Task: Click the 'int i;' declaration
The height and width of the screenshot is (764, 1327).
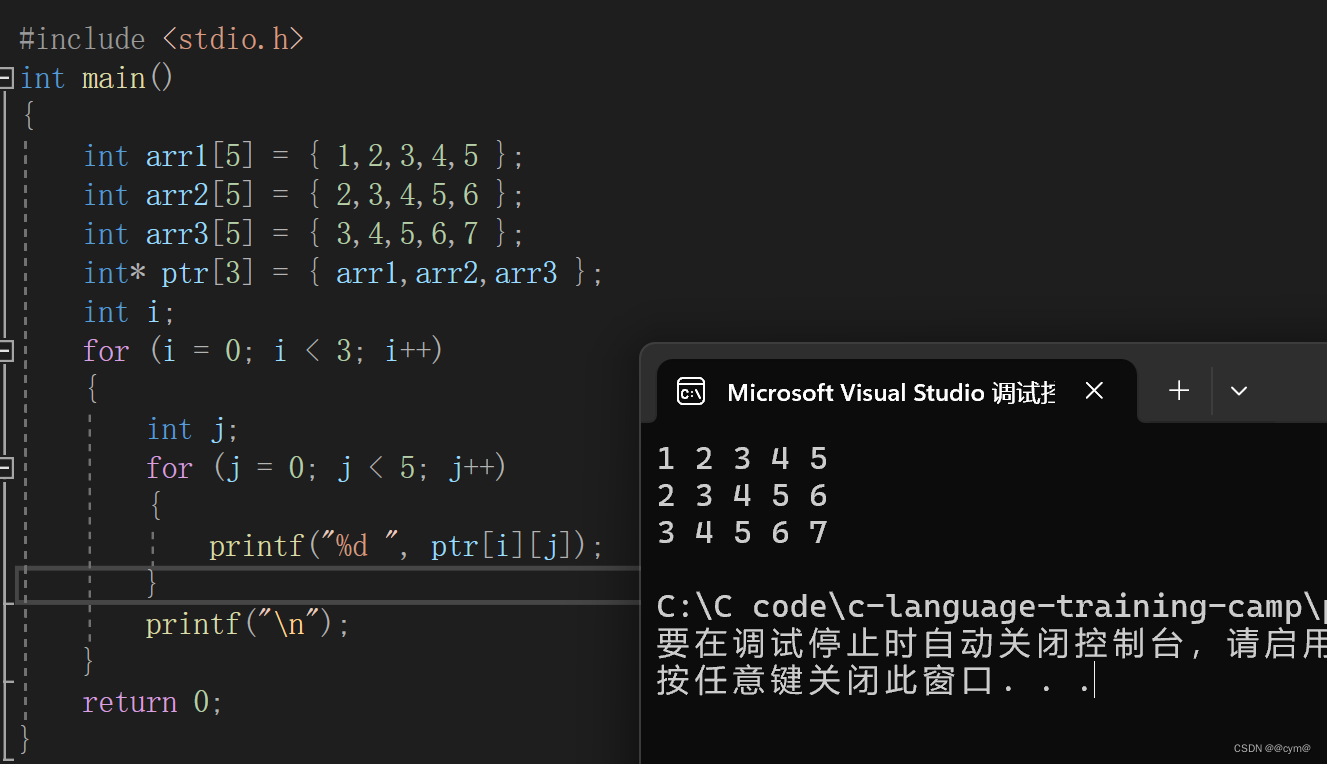Action: (x=130, y=312)
